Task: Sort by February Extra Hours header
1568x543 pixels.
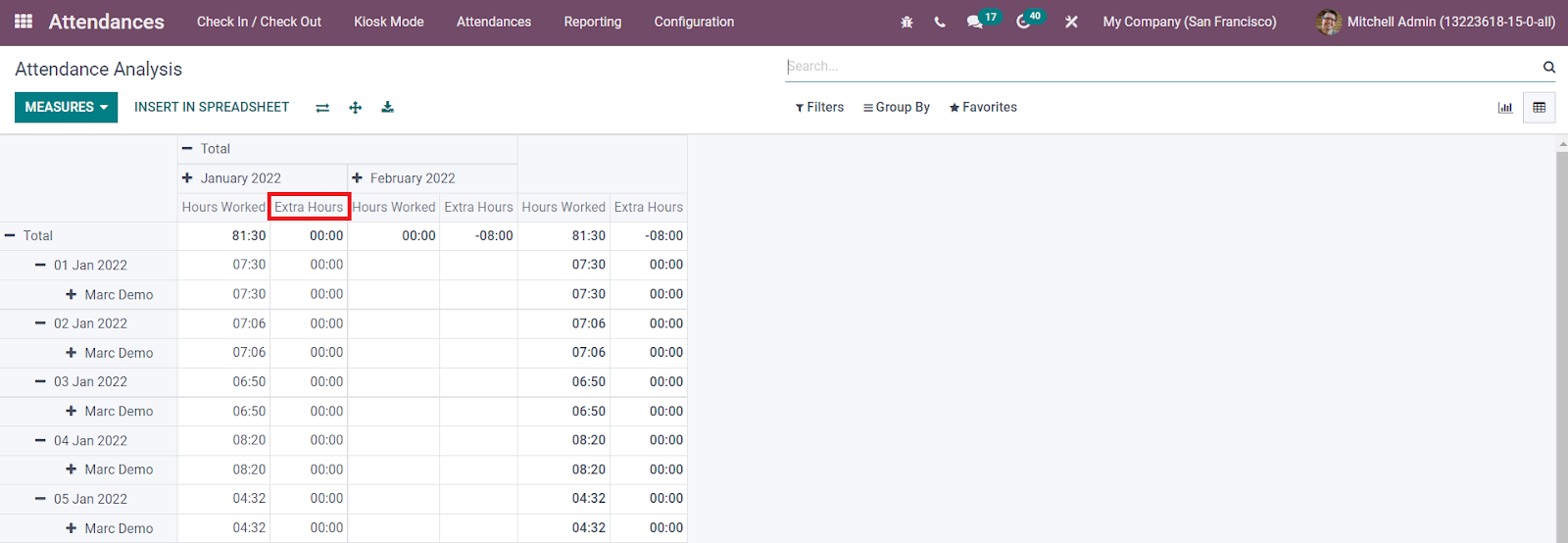Action: pyautogui.click(x=478, y=207)
